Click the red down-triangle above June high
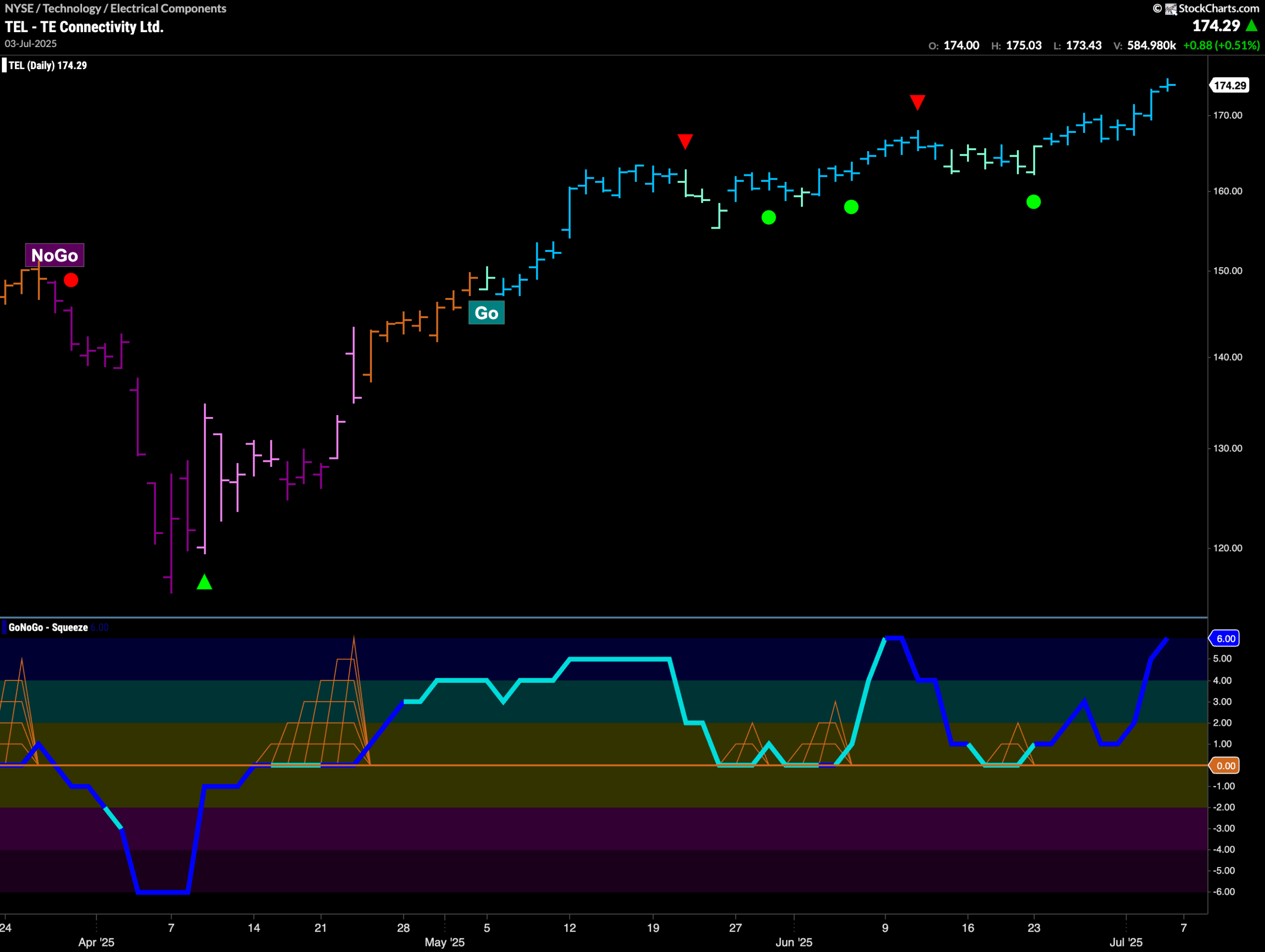Screen dimensions: 1265x952 coord(917,102)
